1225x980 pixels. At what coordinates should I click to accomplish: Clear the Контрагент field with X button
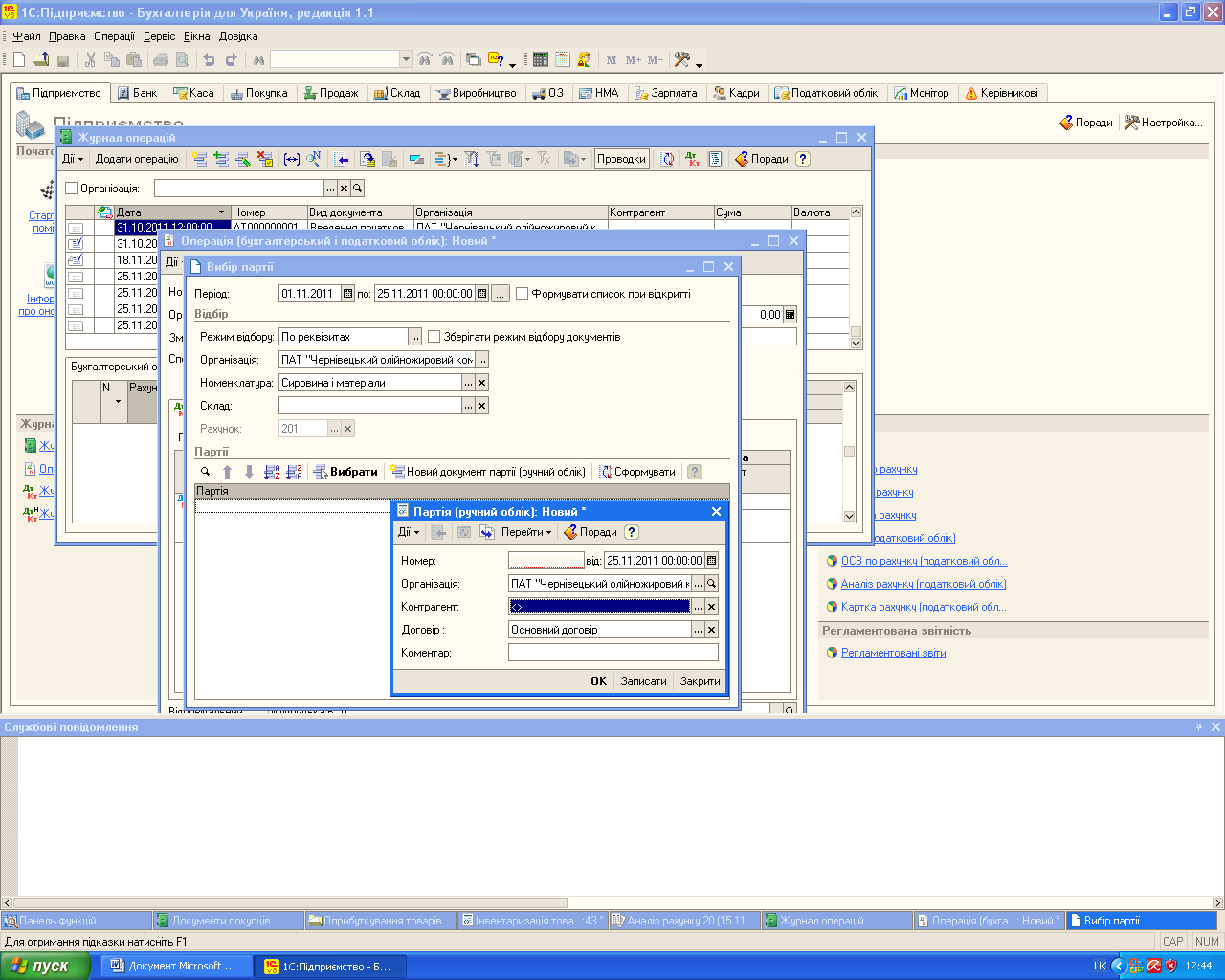click(x=711, y=607)
